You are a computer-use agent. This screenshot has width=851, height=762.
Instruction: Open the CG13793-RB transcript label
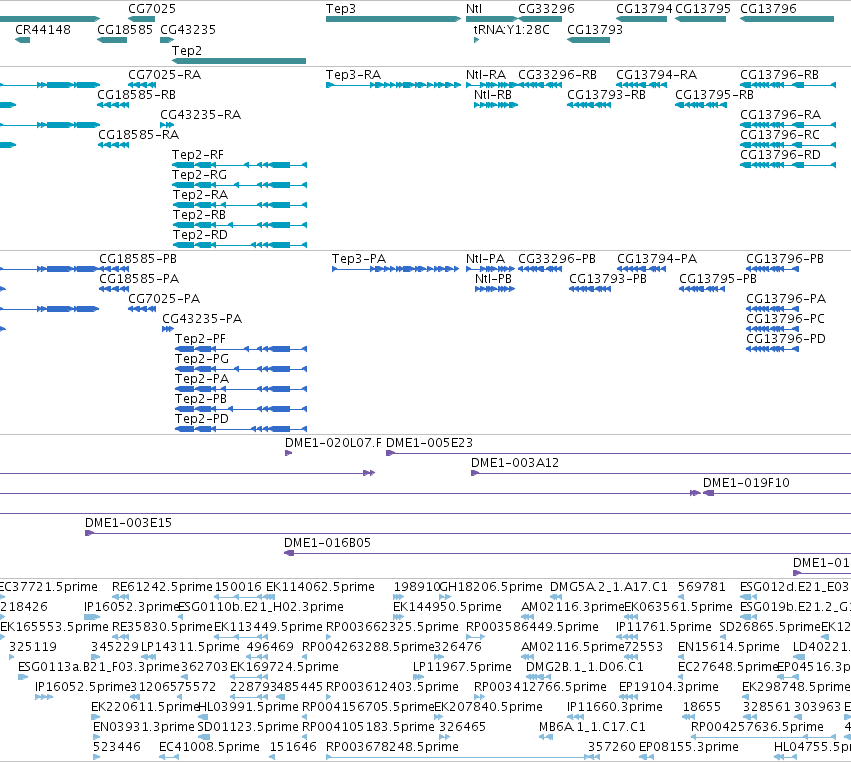tap(606, 94)
